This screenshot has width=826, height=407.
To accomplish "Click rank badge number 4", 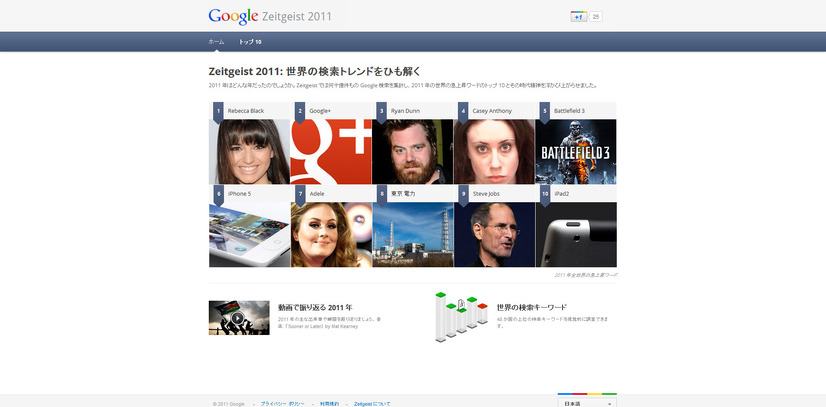I will [463, 113].
